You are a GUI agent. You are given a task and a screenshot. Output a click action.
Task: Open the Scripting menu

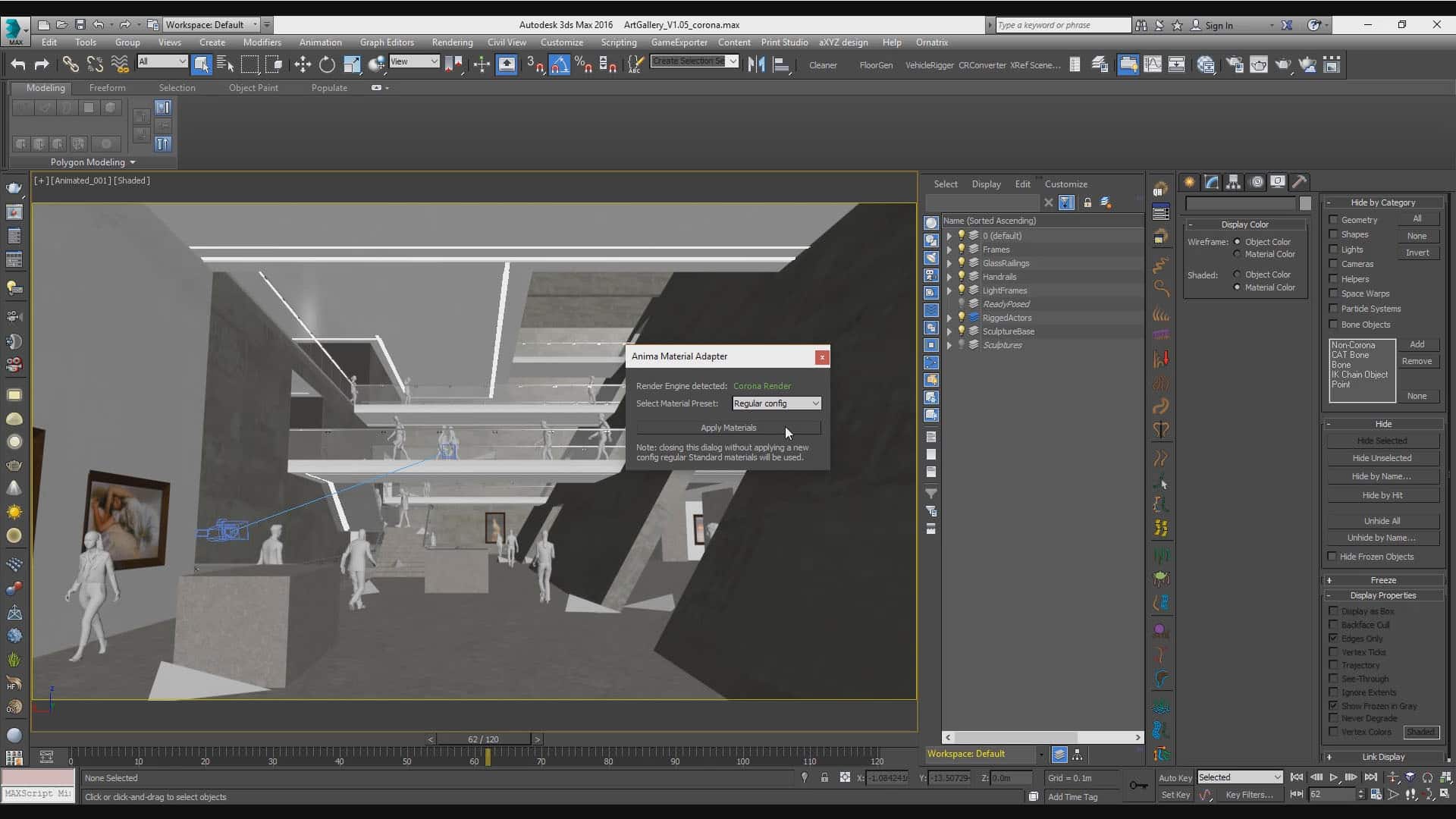point(618,42)
